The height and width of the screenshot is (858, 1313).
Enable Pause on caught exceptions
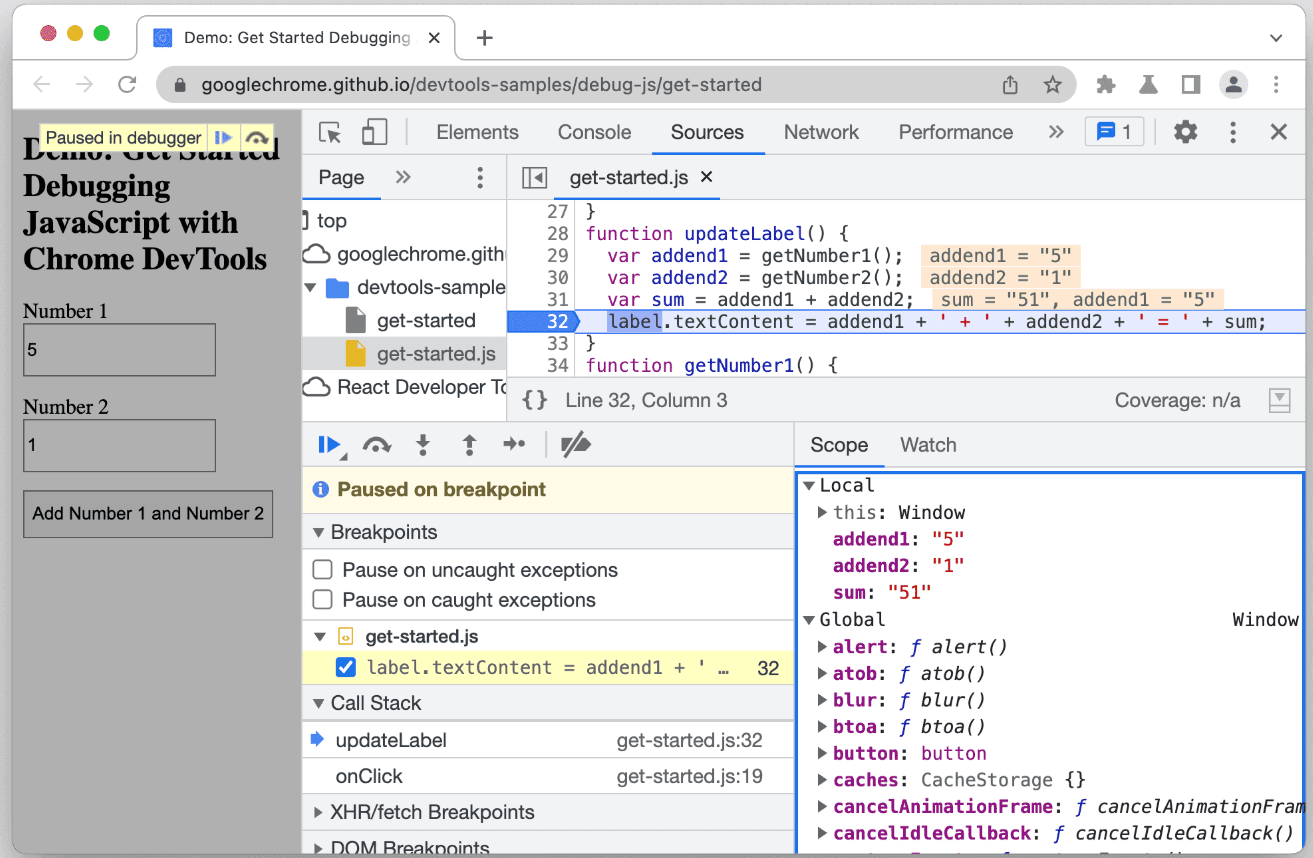click(323, 600)
